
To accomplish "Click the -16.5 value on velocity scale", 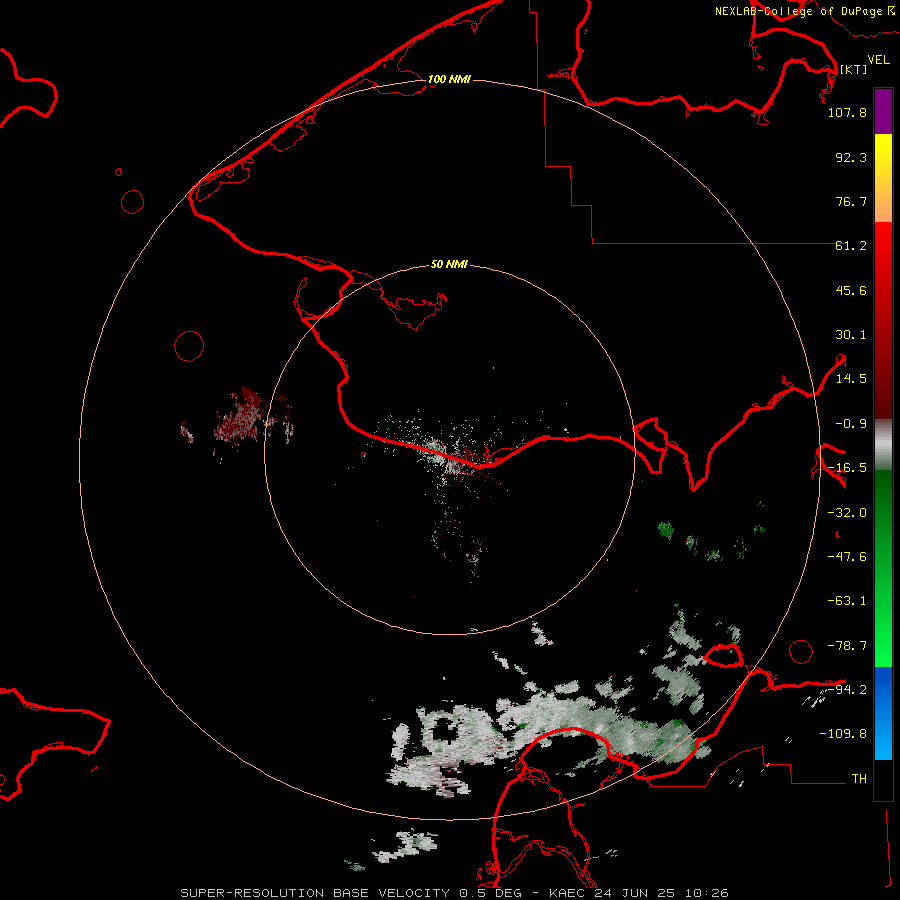I will pos(847,468).
